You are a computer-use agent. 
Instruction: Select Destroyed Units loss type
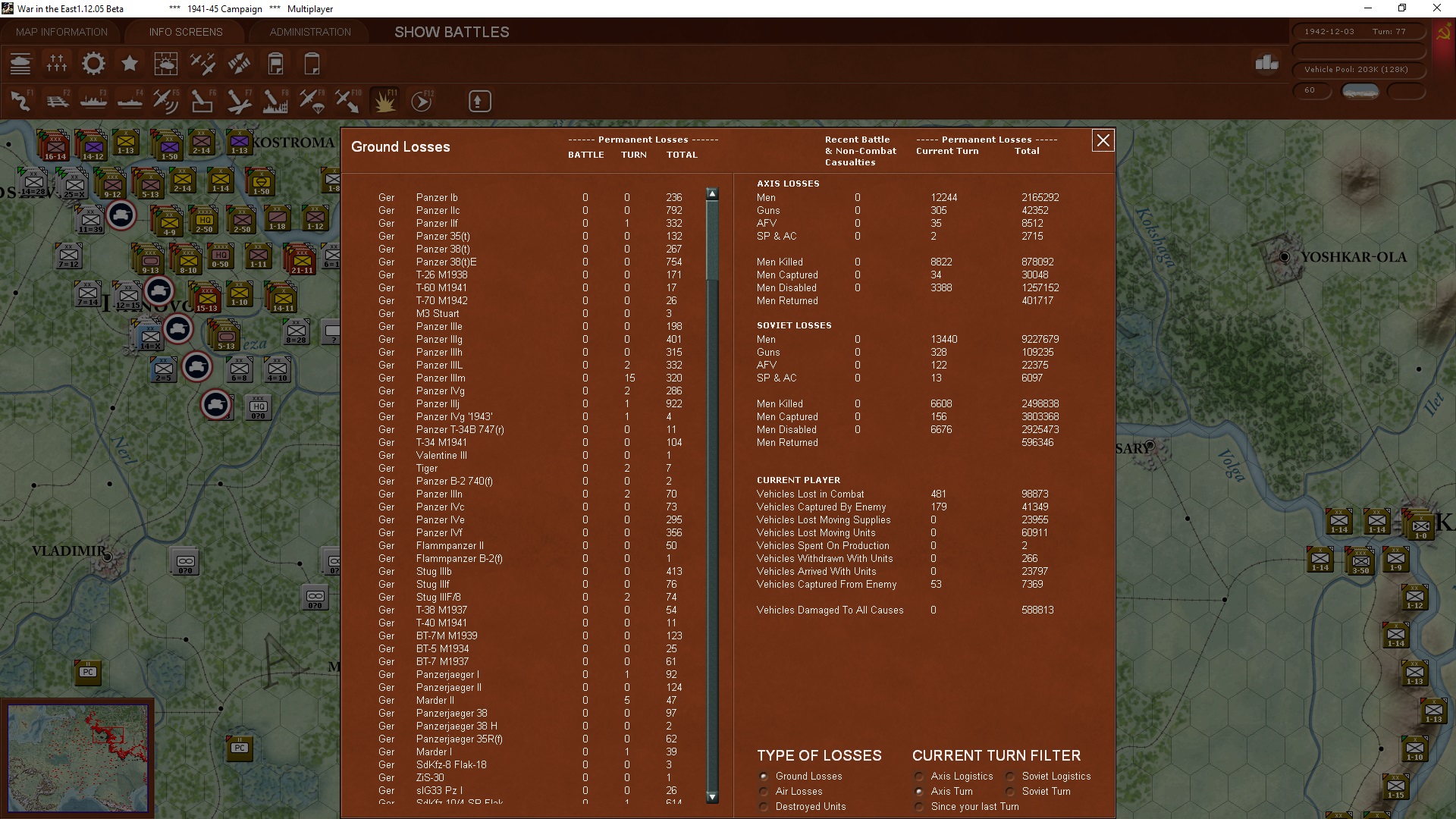click(764, 806)
